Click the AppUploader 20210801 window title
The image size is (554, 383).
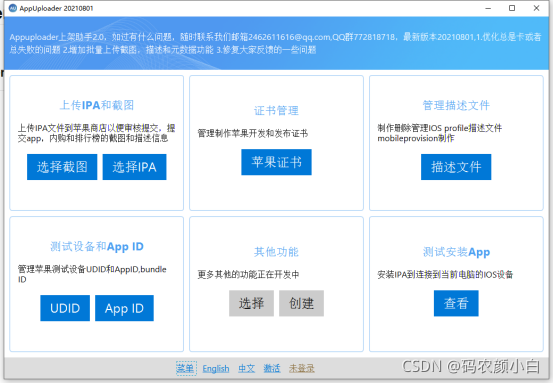click(56, 8)
